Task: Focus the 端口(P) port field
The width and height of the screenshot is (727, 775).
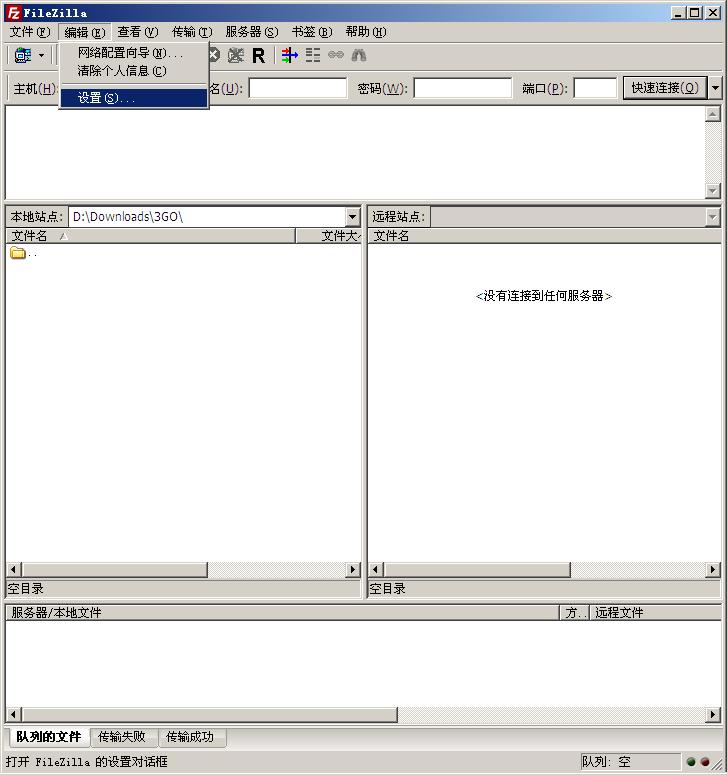Action: click(x=595, y=88)
